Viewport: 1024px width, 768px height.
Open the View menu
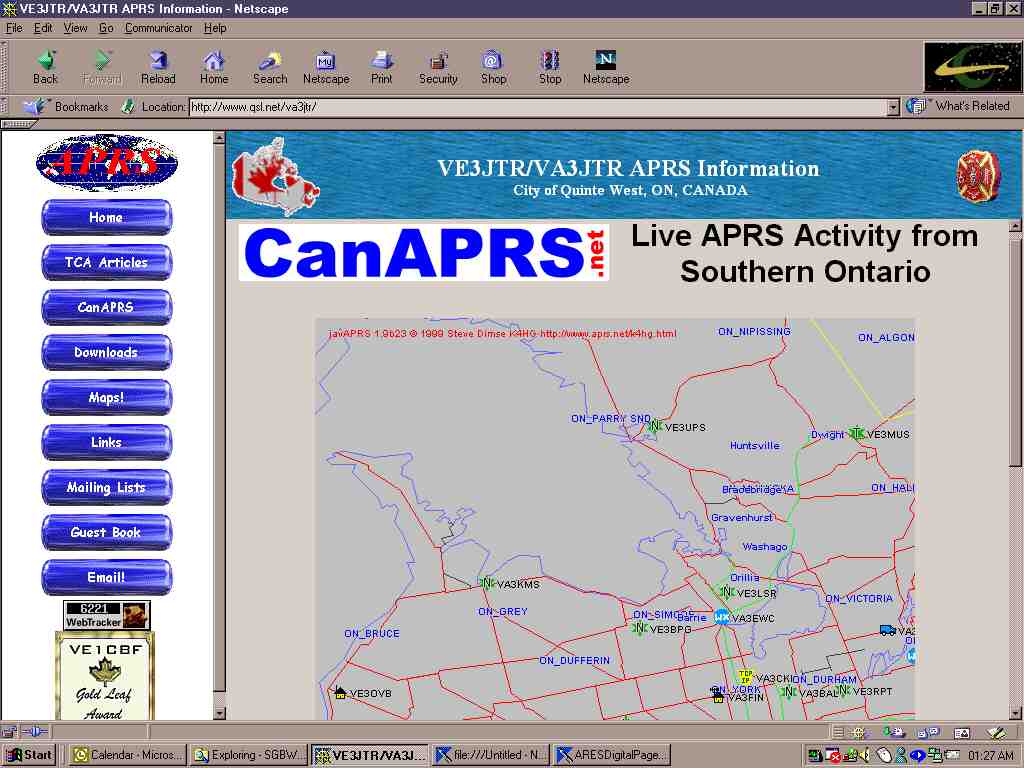coord(76,28)
